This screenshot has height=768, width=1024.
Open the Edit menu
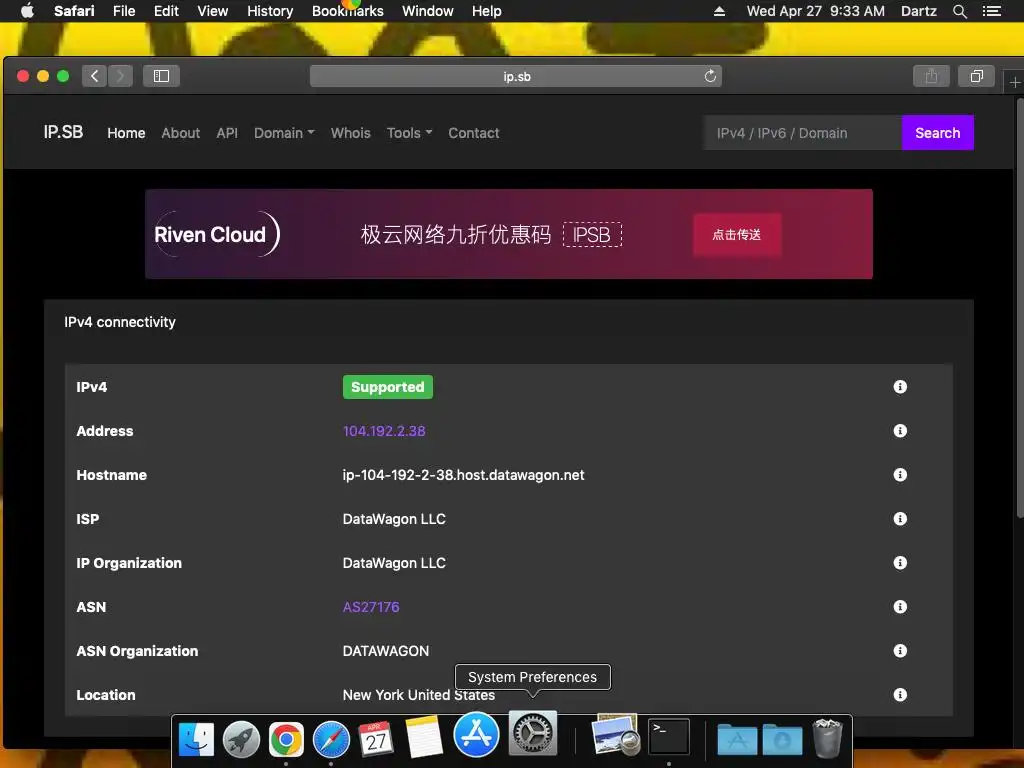pyautogui.click(x=166, y=11)
